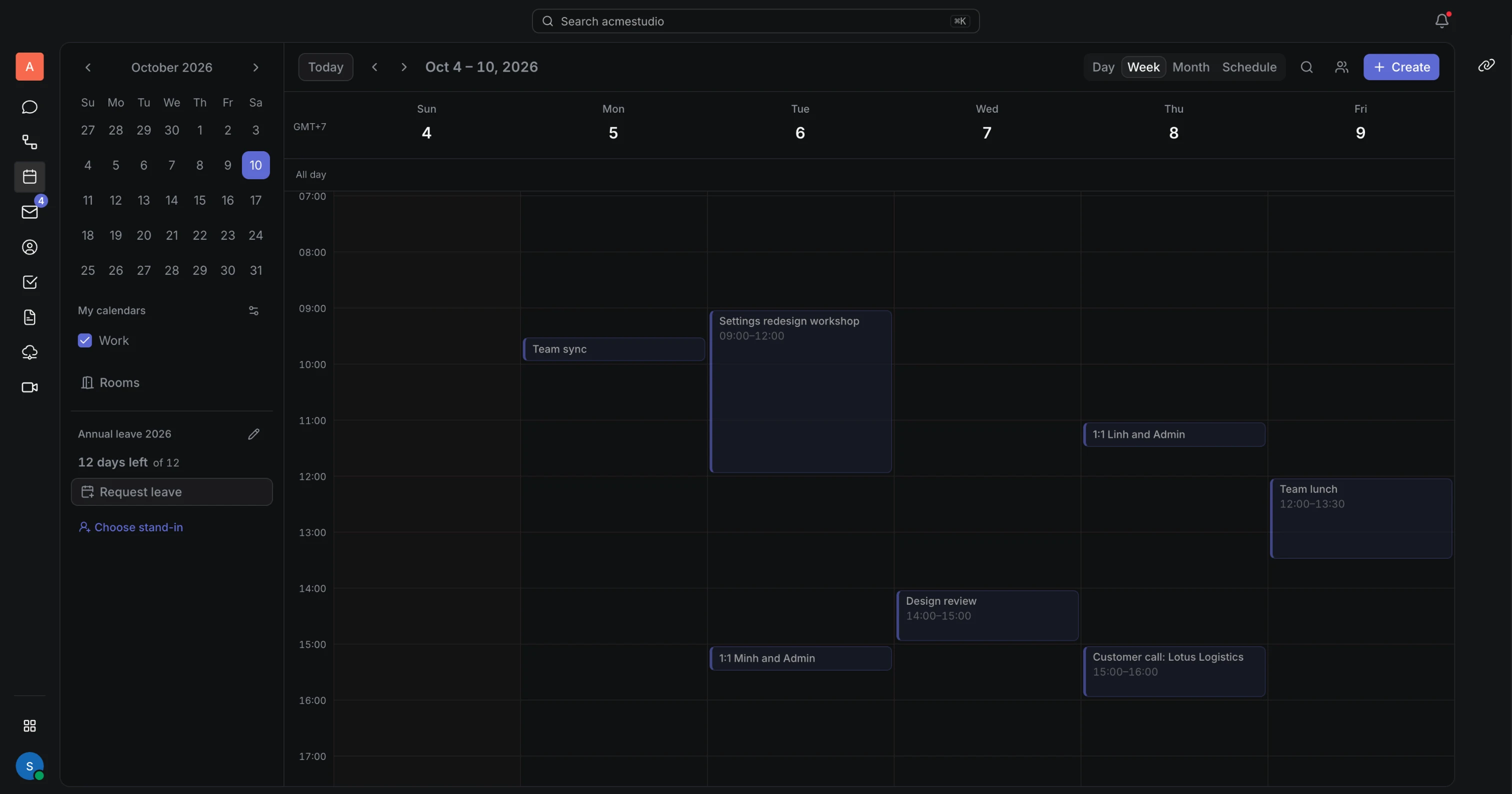Show previous week with left chevron
This screenshot has width=1512, height=794.
[x=374, y=67]
